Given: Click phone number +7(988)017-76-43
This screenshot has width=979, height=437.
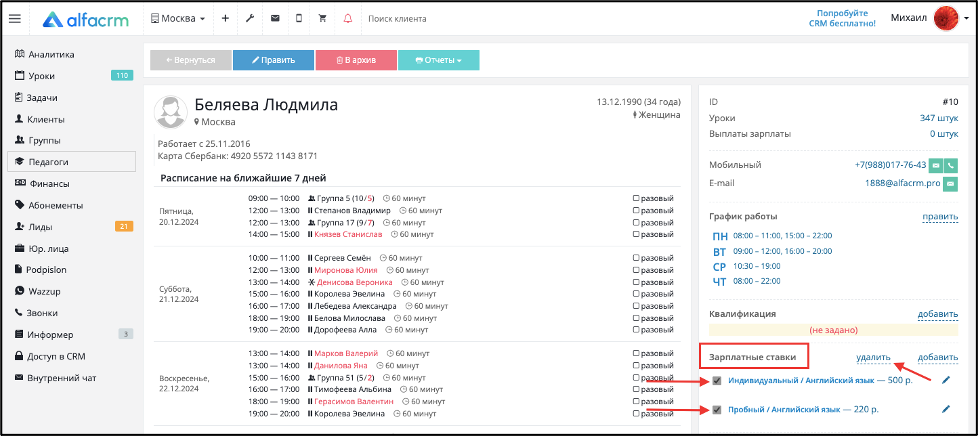Looking at the screenshot, I should click(x=890, y=165).
